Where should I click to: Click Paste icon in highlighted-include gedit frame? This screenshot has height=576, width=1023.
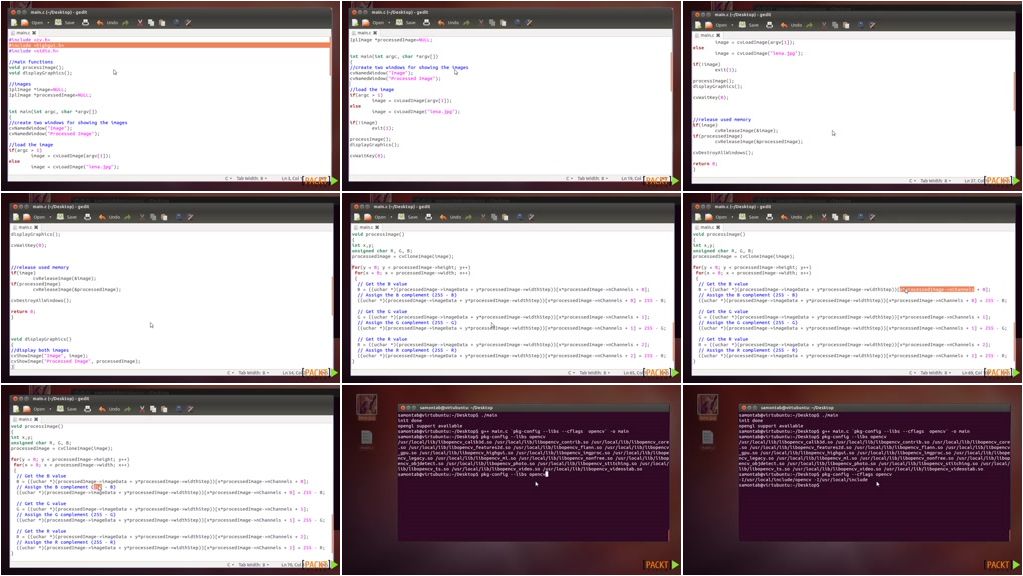tap(162, 23)
